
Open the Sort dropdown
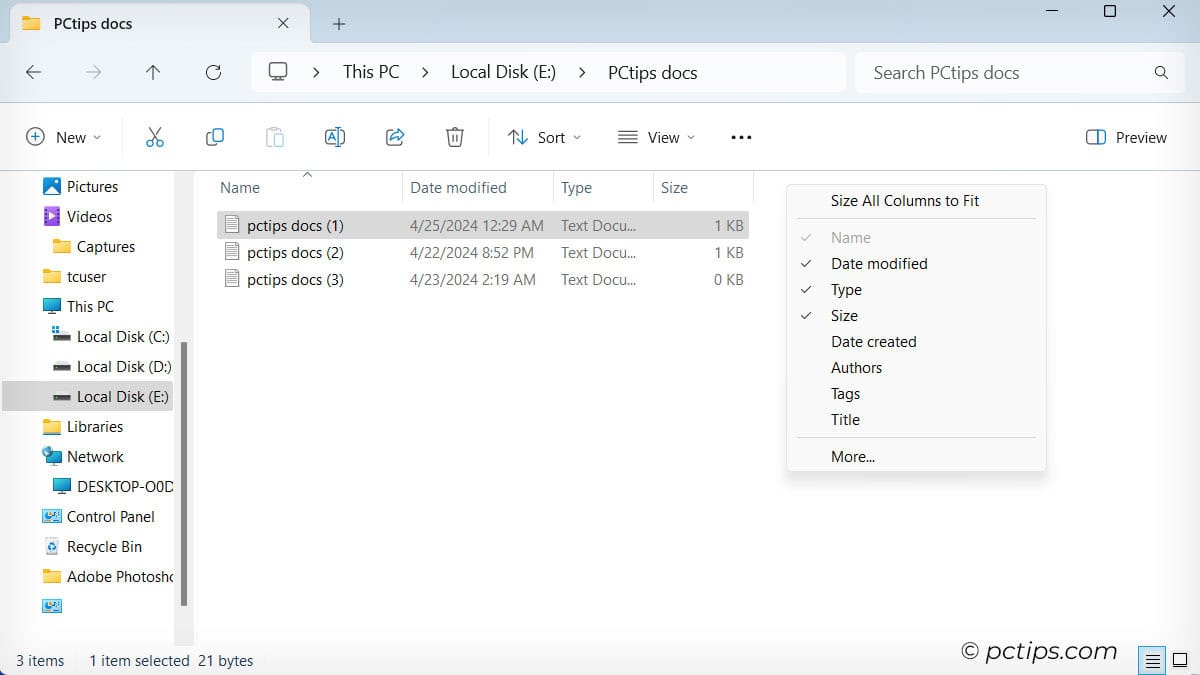click(x=545, y=137)
